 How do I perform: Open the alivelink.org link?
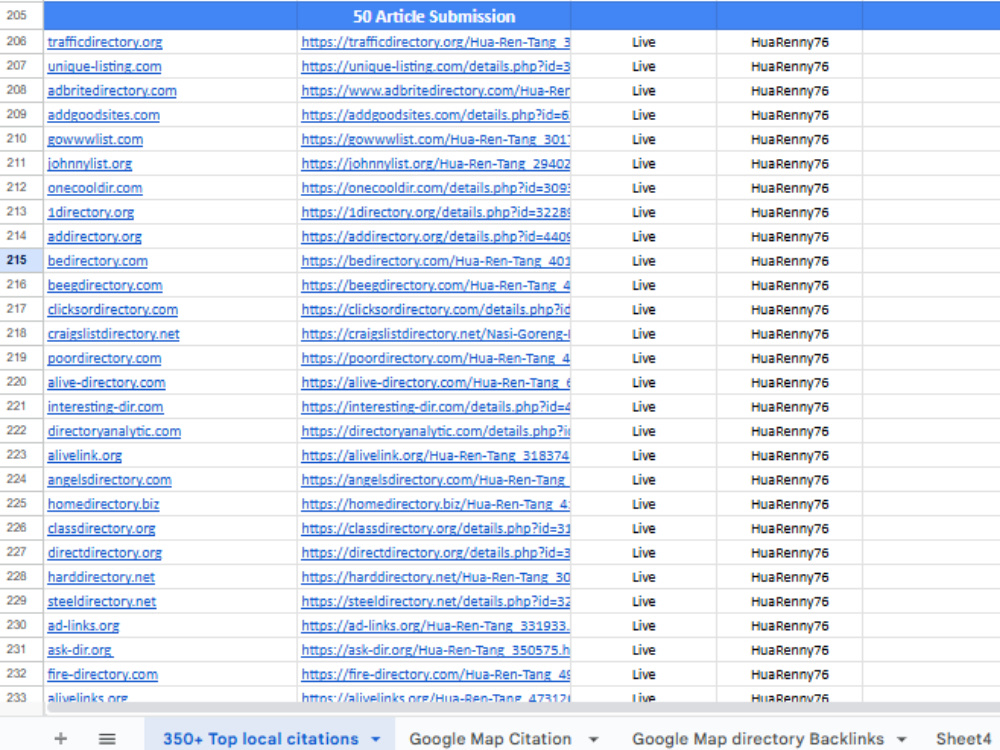[x=85, y=455]
